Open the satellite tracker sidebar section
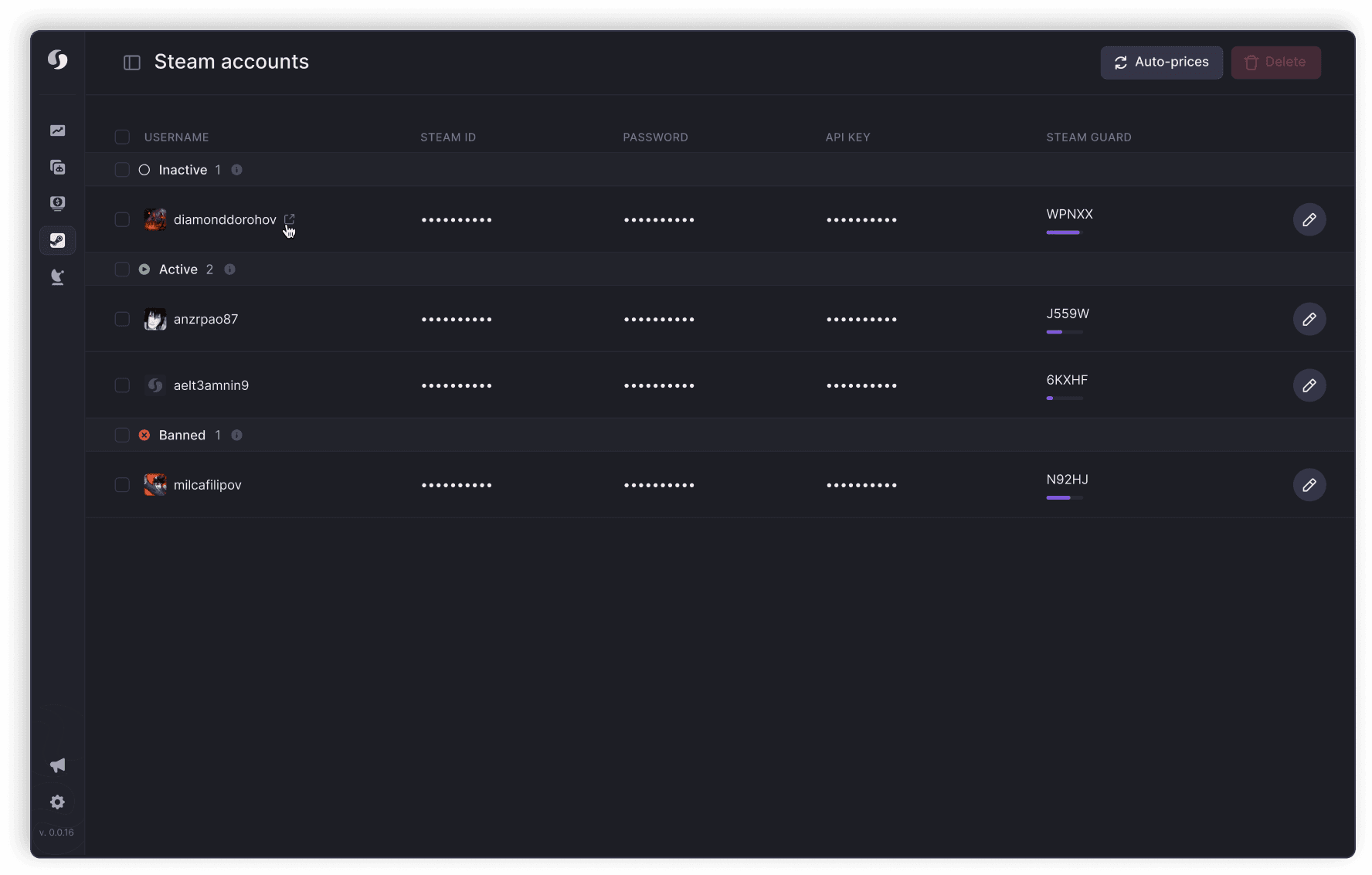 tap(57, 276)
